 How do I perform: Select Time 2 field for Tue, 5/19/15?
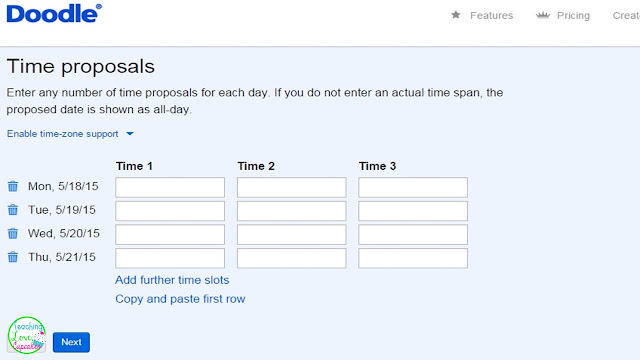click(x=291, y=211)
